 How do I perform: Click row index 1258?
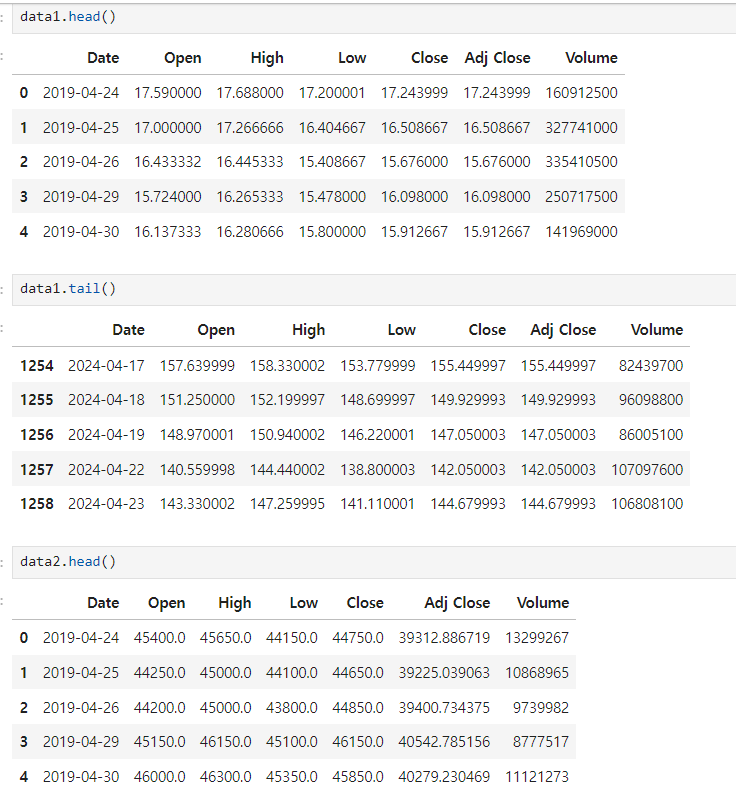coord(36,504)
